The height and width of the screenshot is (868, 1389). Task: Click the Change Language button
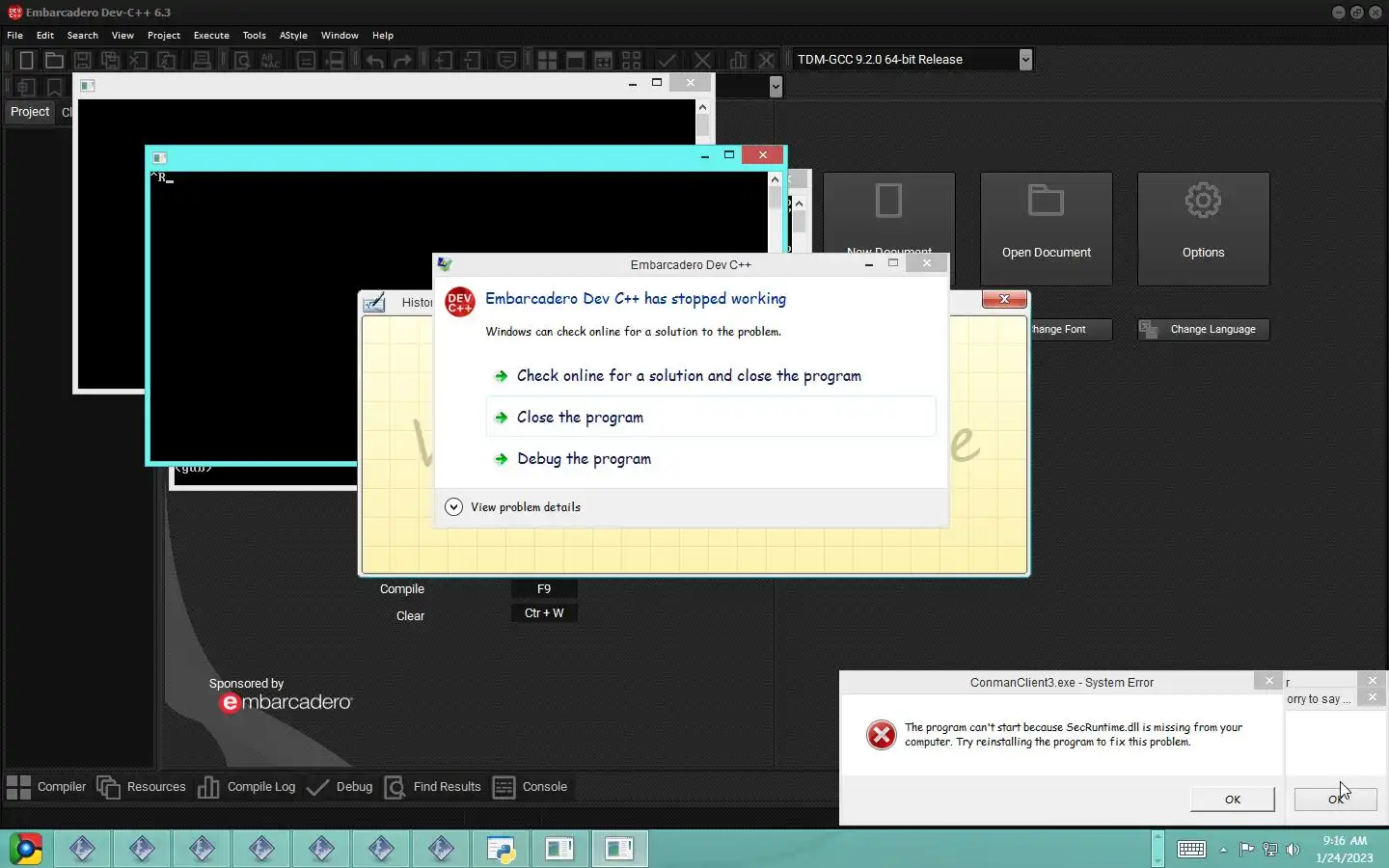point(1204,330)
